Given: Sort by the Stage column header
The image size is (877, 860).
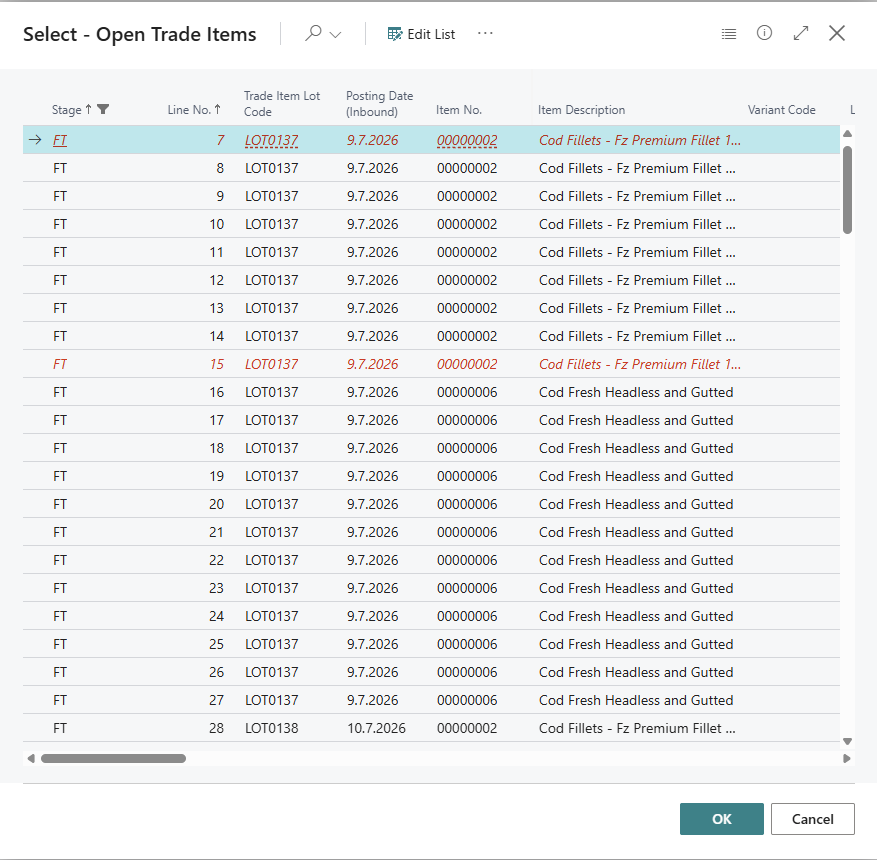Looking at the screenshot, I should click(67, 110).
